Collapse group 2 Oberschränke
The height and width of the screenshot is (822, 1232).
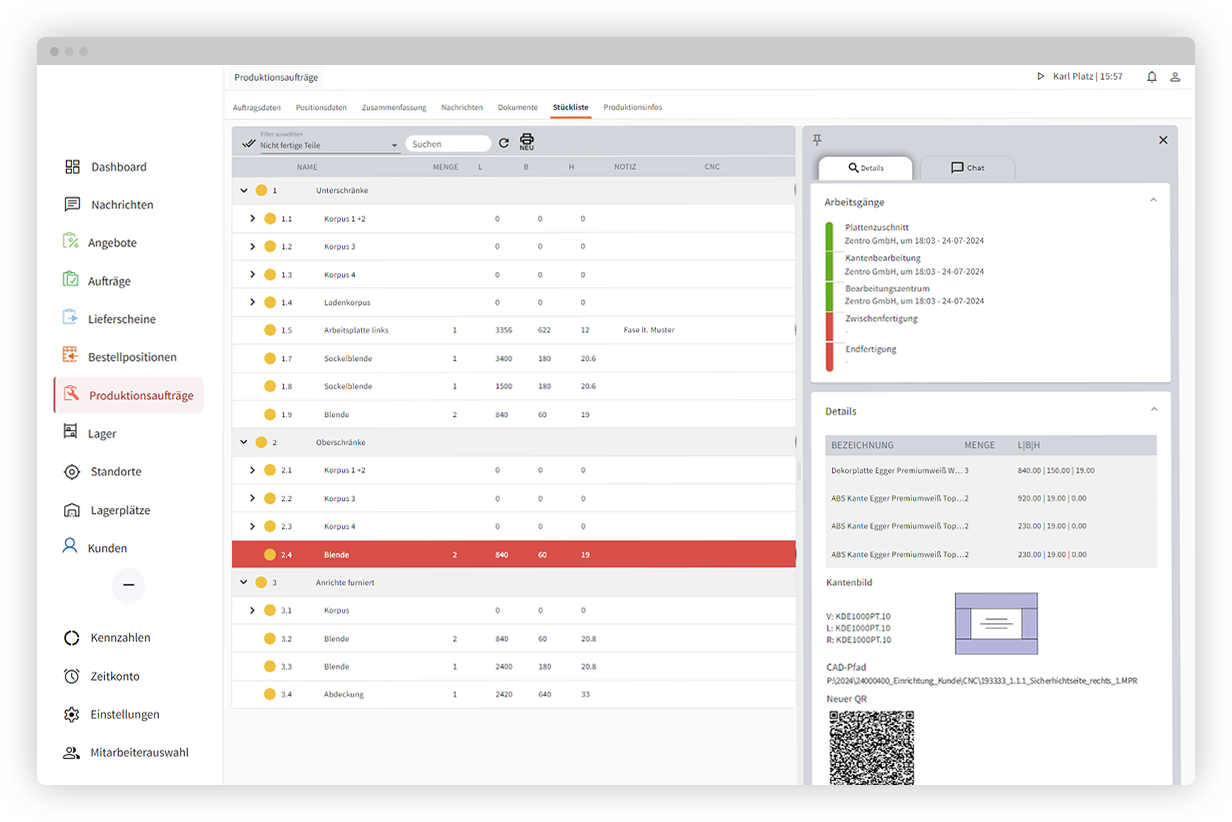click(245, 442)
